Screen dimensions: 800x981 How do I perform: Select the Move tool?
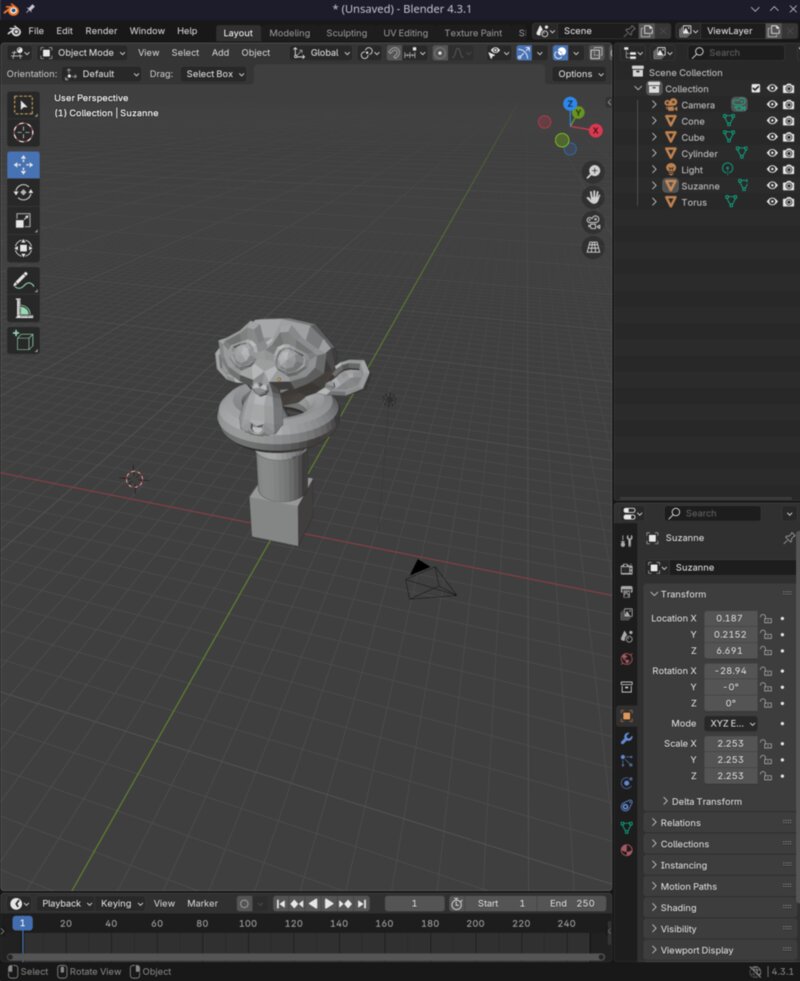(x=24, y=165)
